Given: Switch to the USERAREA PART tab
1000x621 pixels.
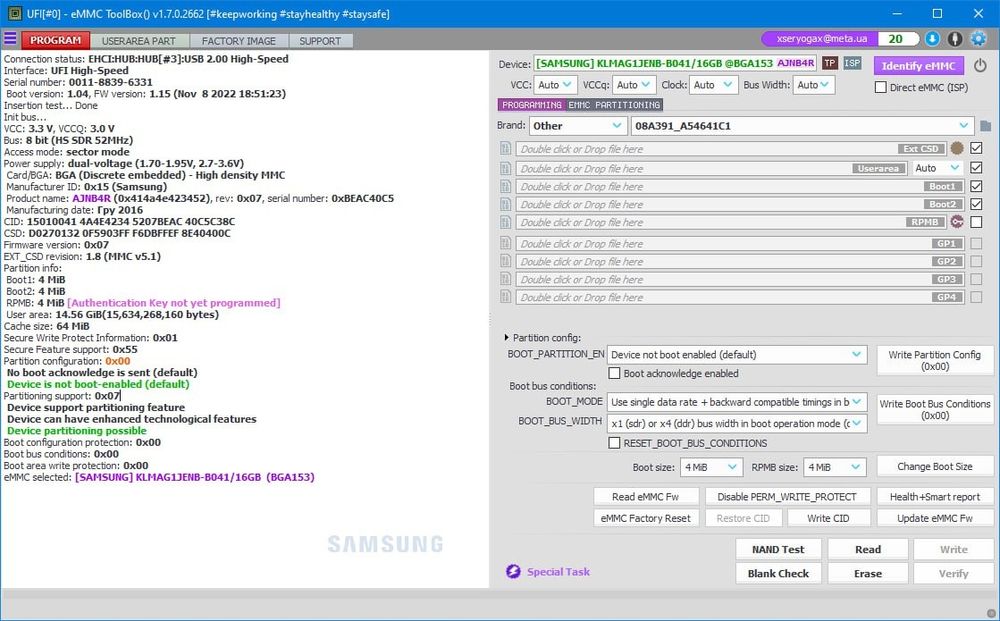Looking at the screenshot, I should click(x=138, y=41).
